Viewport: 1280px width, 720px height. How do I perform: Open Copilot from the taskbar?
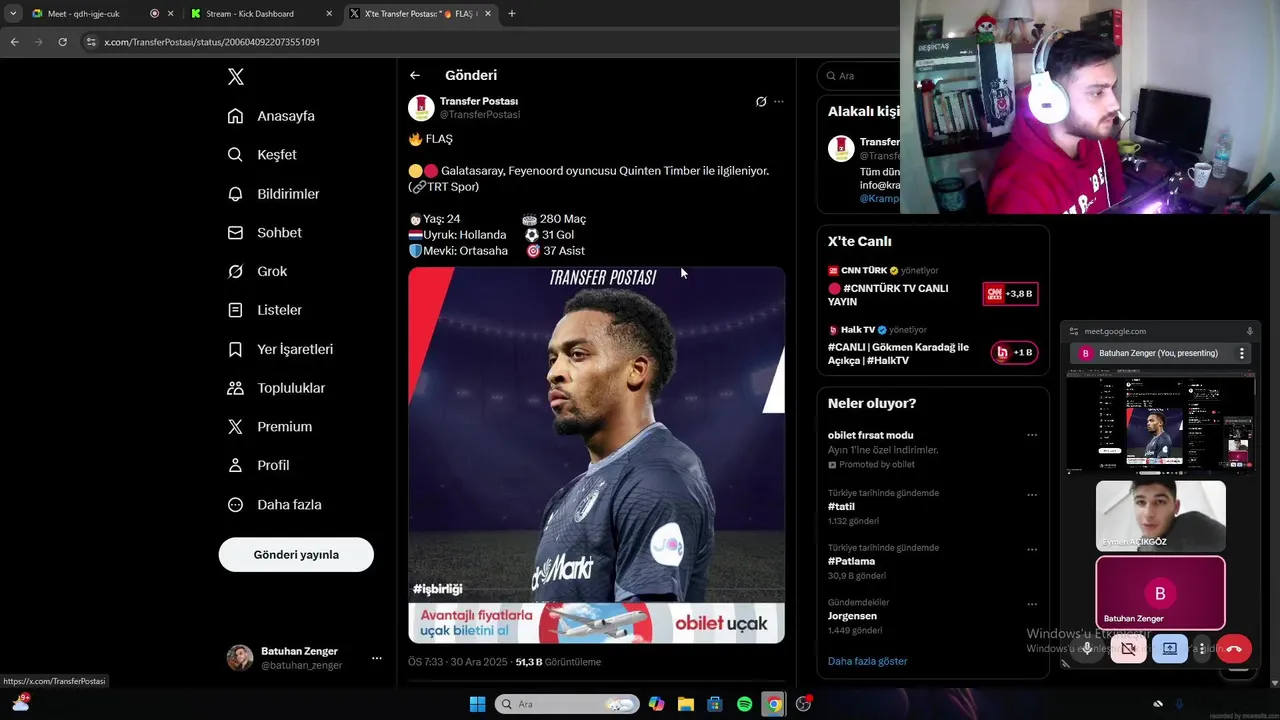pos(656,704)
